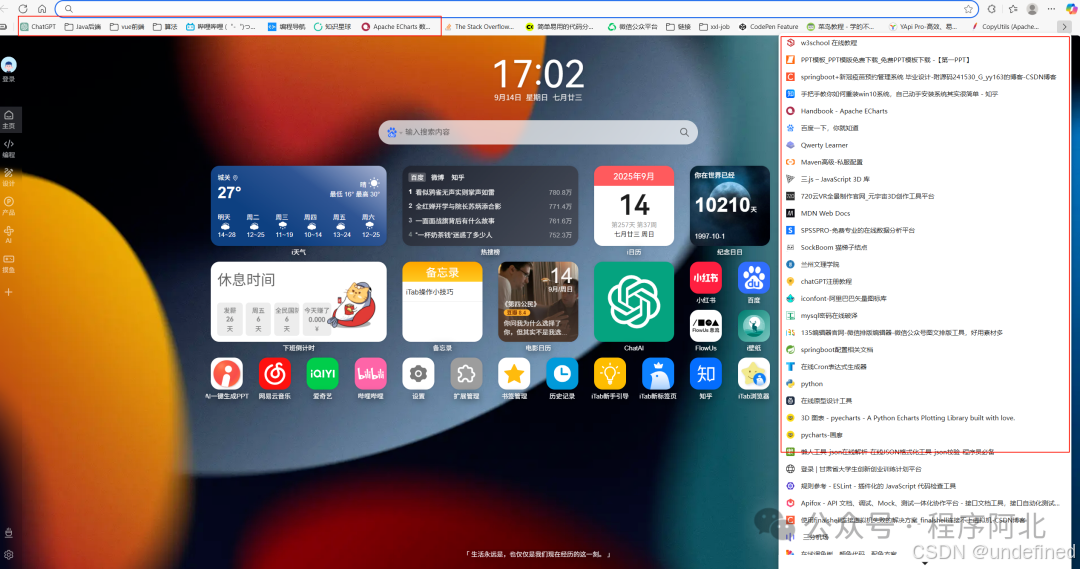Open browser three-dot settings menu
Image resolution: width=1080 pixels, height=569 pixels.
click(1051, 9)
